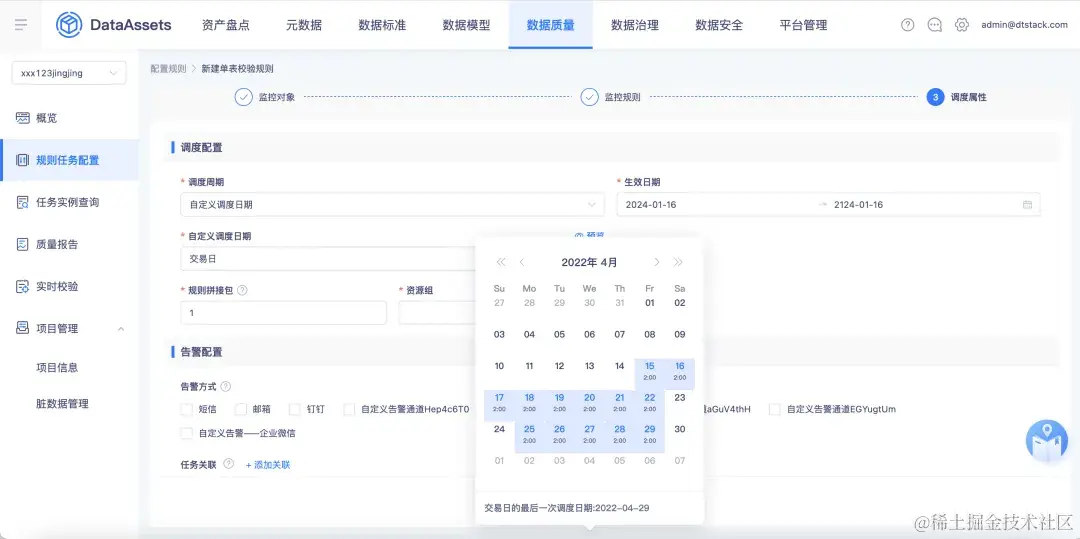Click help icon next to 规则拼接包

[x=242, y=290]
